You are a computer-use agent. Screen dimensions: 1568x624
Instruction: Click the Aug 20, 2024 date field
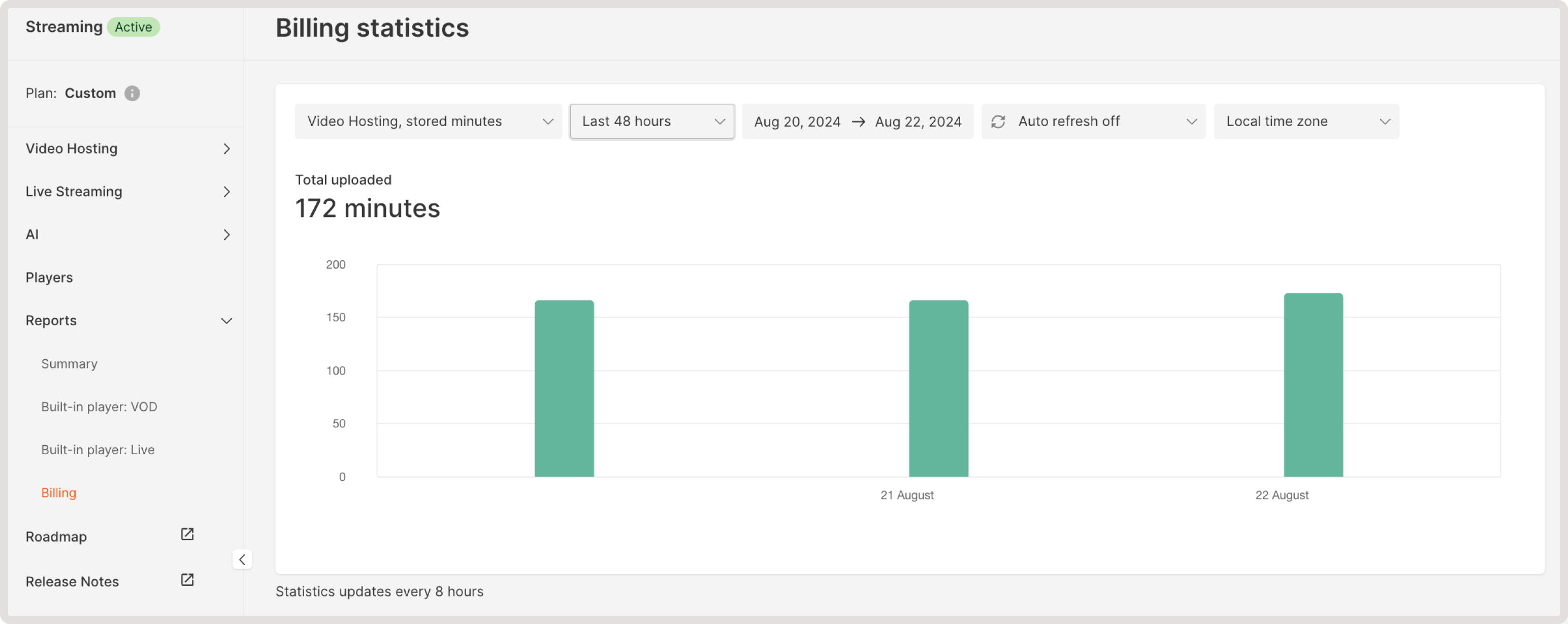pyautogui.click(x=797, y=121)
